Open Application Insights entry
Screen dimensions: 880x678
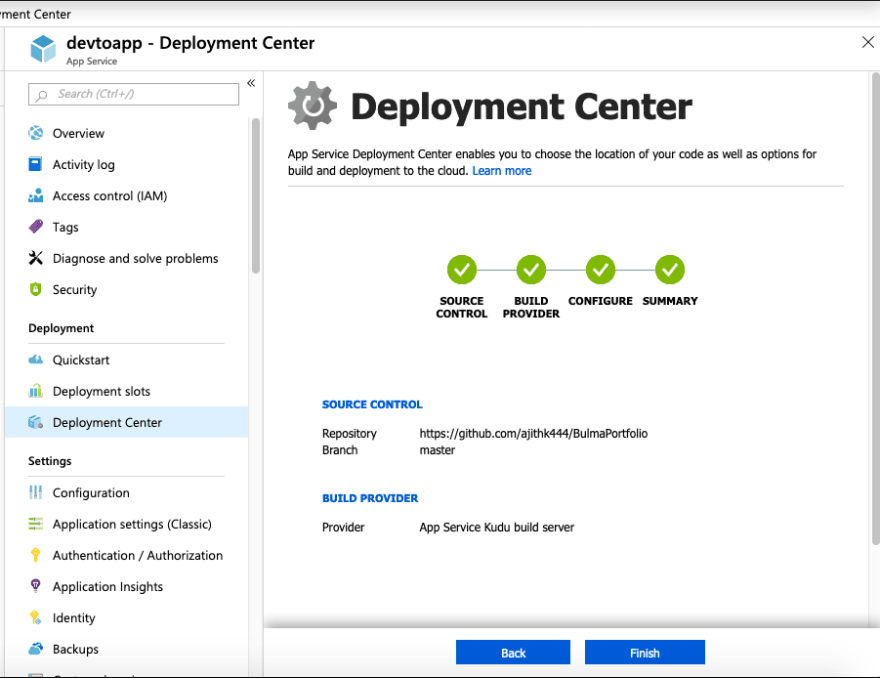[126, 587]
